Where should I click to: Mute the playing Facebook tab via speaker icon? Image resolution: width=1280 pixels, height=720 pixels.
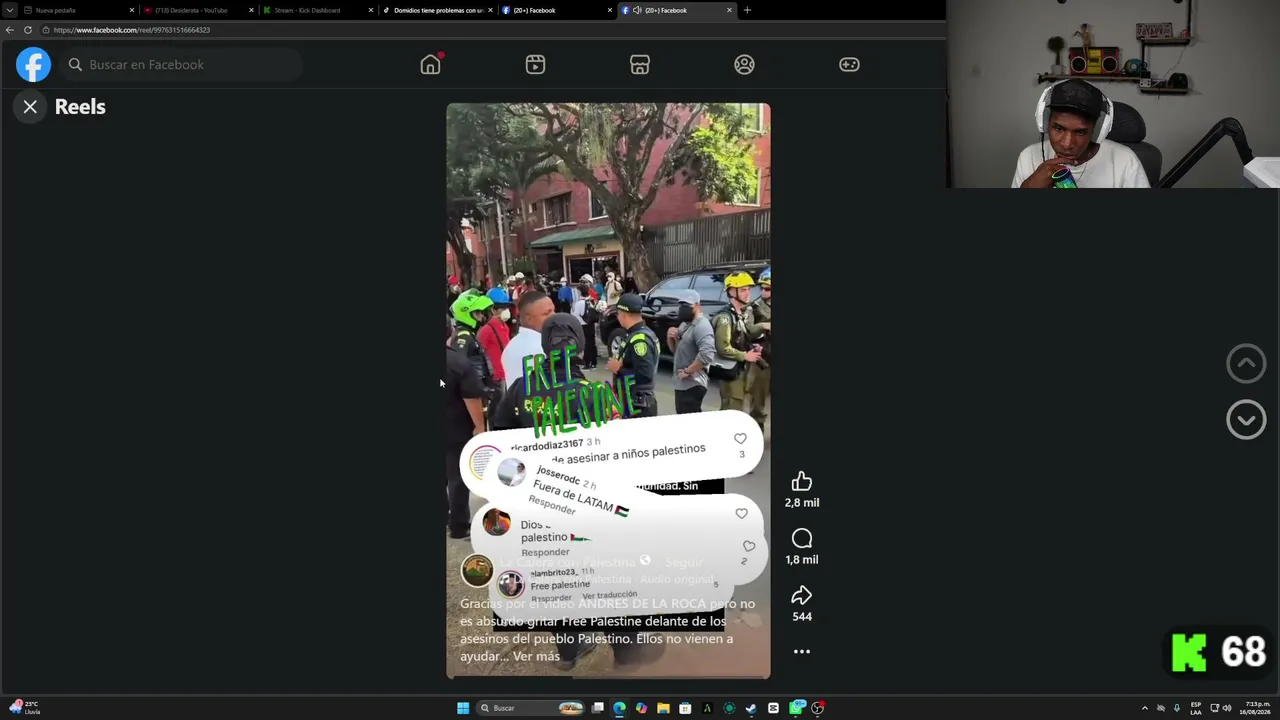[637, 10]
